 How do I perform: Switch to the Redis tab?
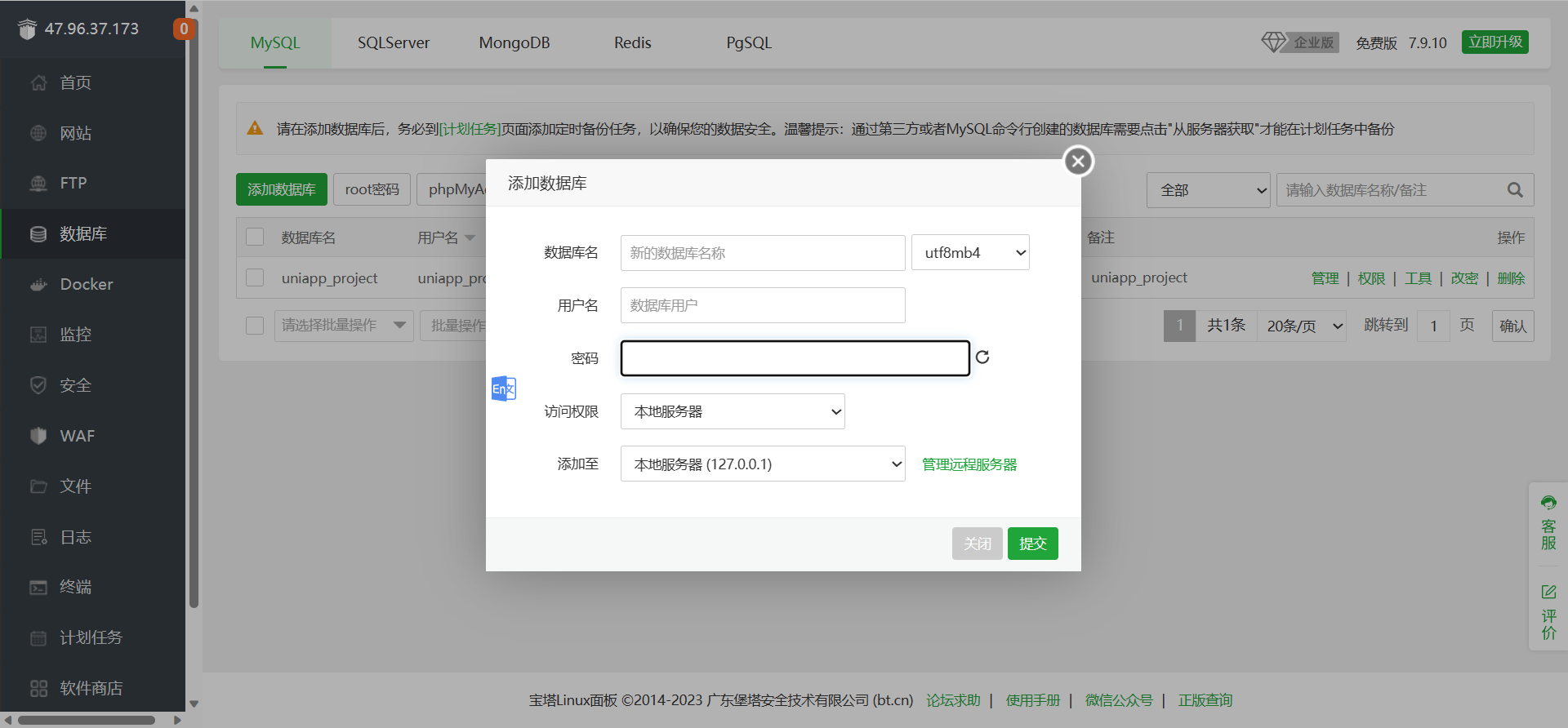[632, 42]
